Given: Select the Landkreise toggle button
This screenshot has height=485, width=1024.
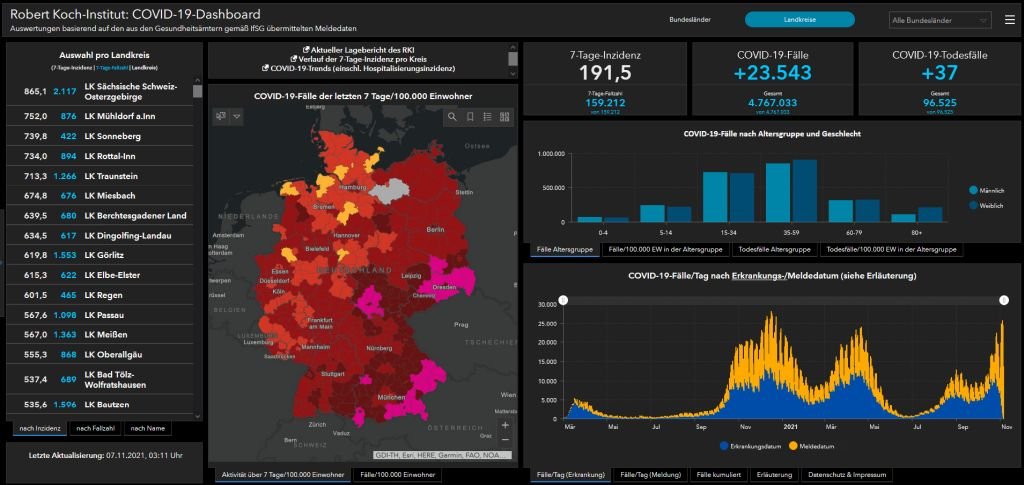Looking at the screenshot, I should click(799, 20).
